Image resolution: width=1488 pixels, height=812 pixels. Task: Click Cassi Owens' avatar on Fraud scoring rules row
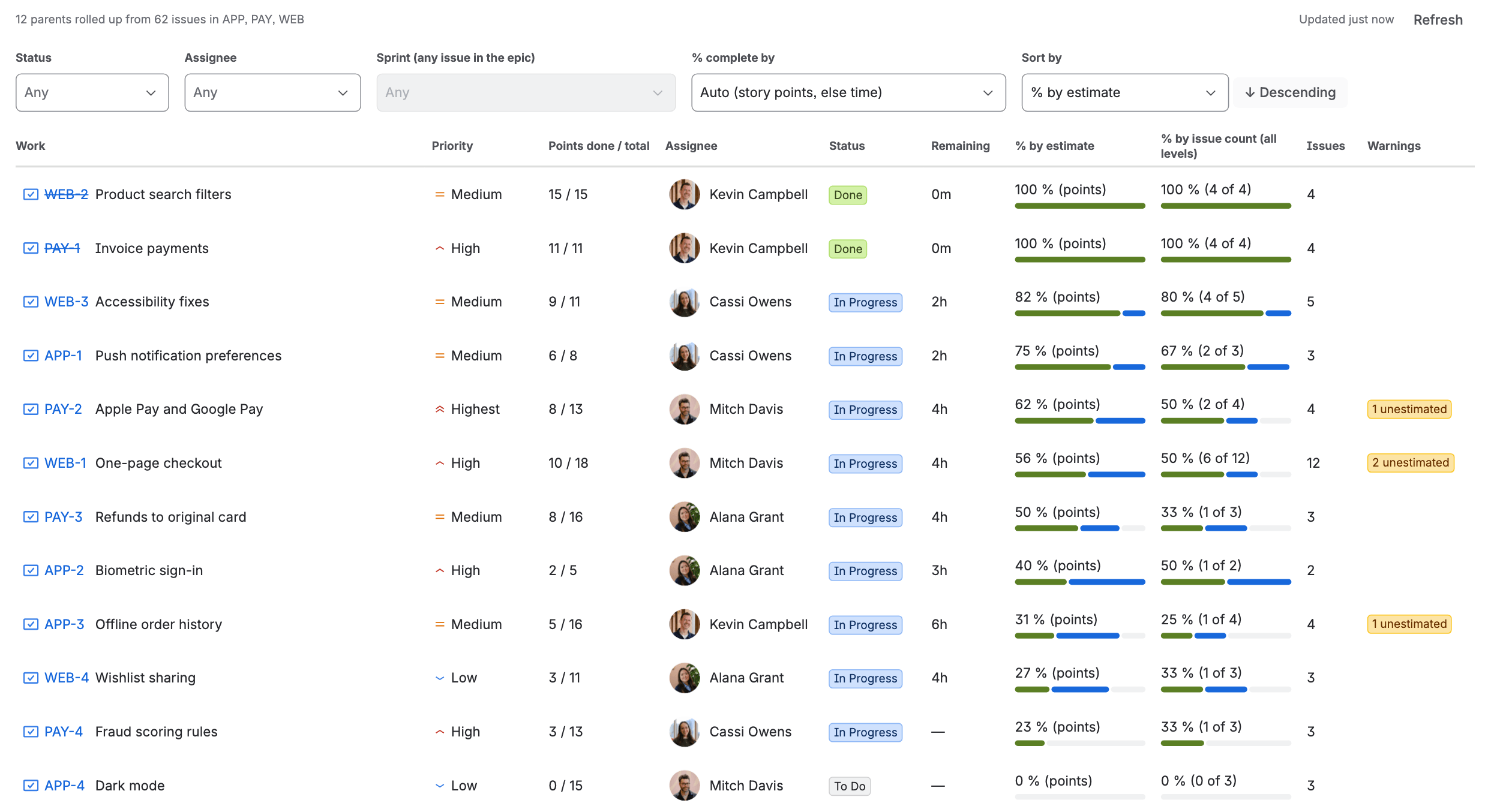tap(685, 732)
